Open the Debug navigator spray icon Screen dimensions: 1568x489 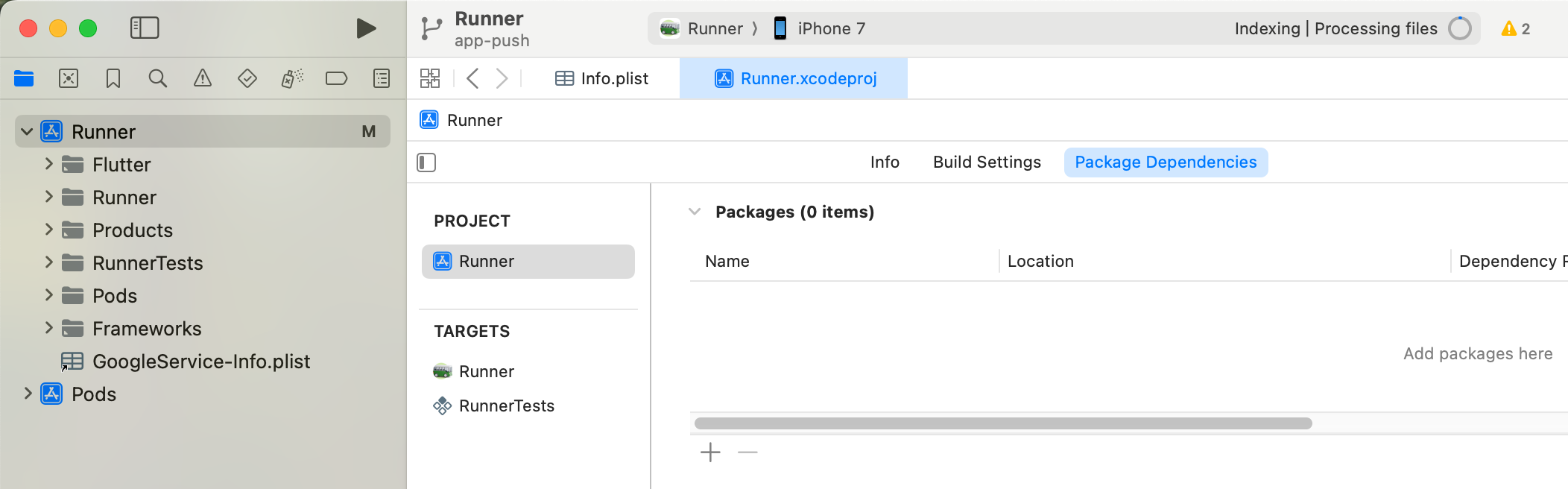click(292, 78)
